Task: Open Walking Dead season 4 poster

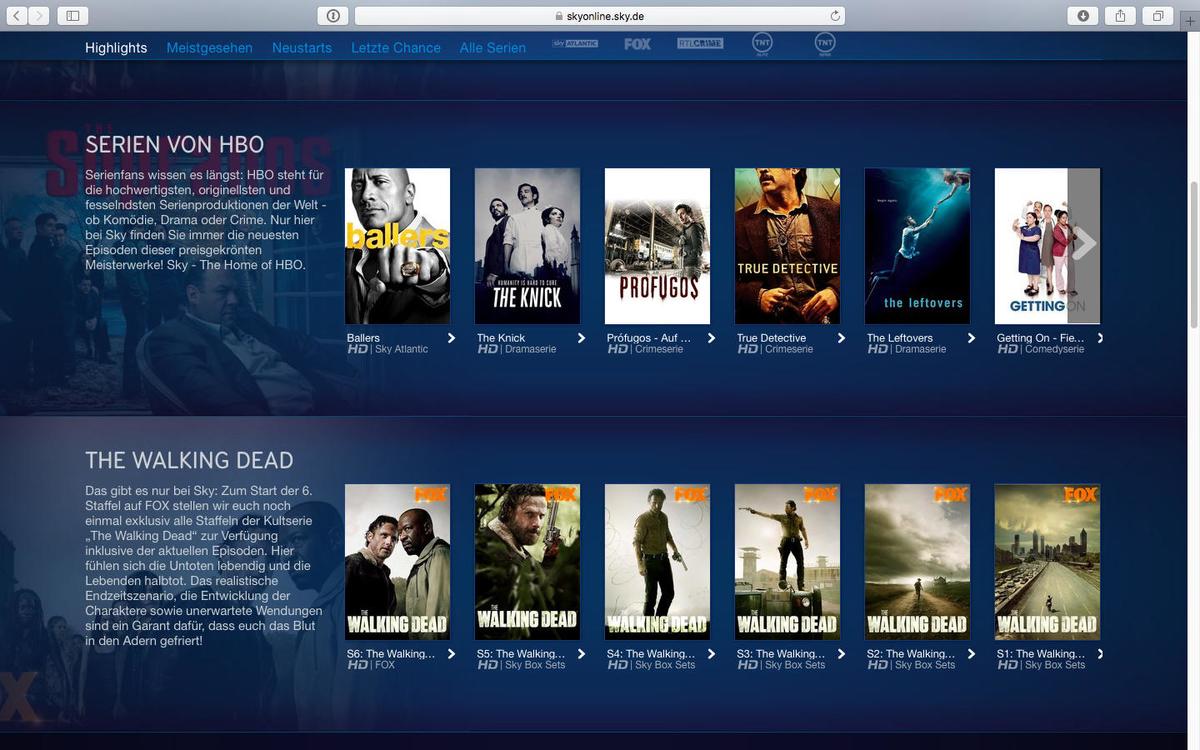Action: click(657, 562)
